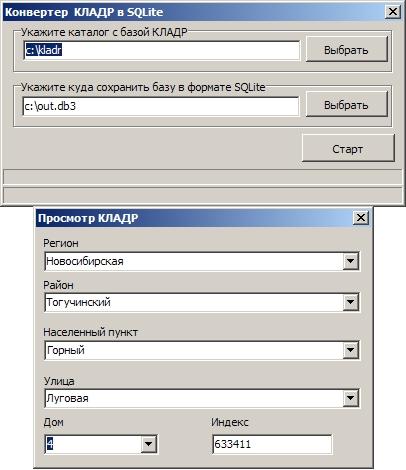Expand the Регион dropdown arrow
Image resolution: width=406 pixels, height=470 pixels.
351,261
